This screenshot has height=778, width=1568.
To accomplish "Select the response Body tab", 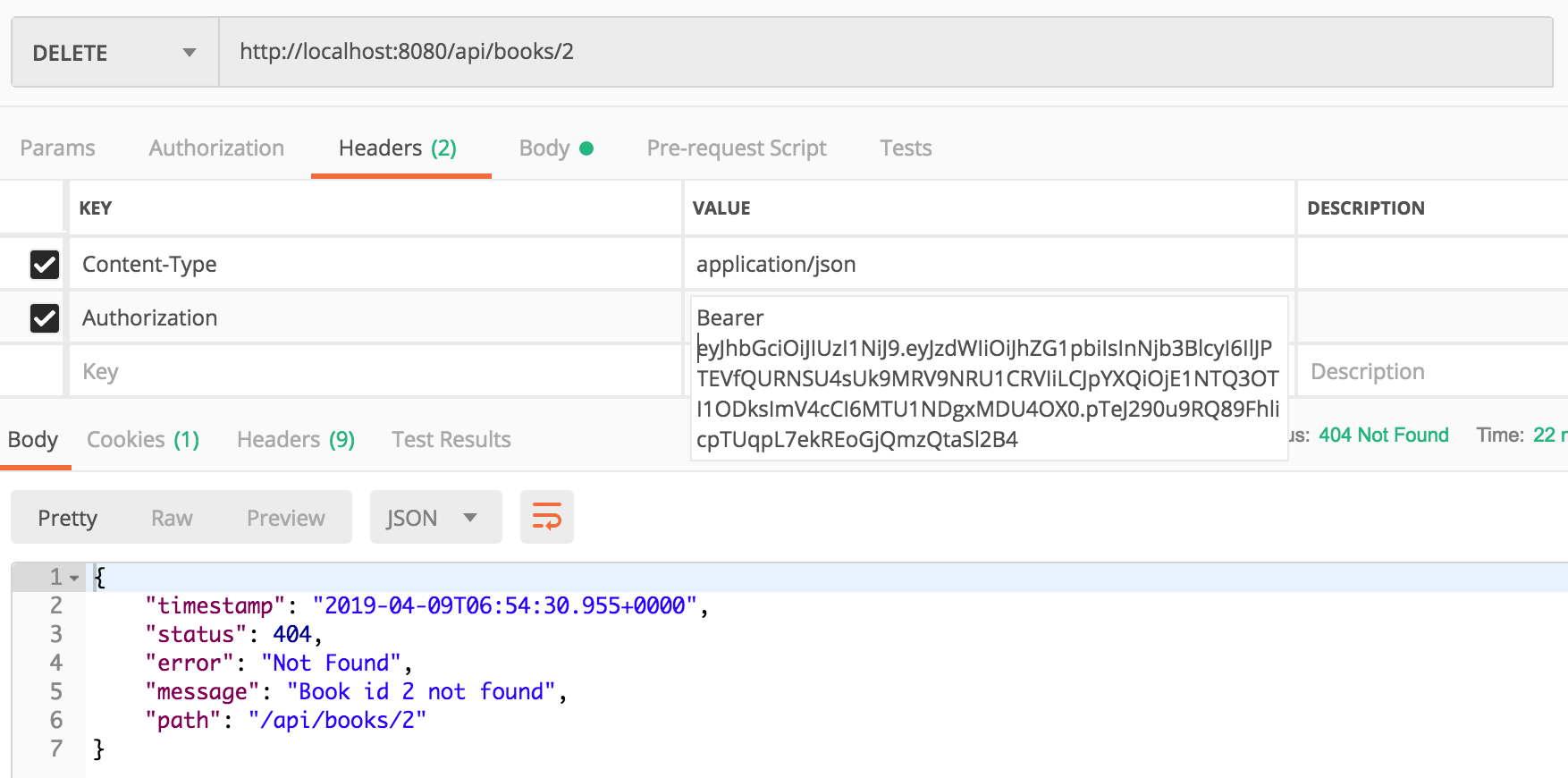I will 33,439.
